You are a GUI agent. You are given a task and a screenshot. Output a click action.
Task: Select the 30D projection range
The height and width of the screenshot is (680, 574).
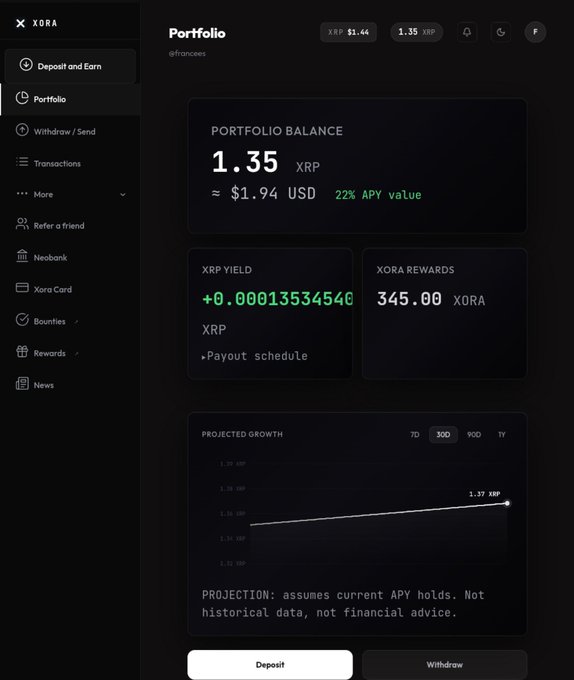(x=443, y=435)
